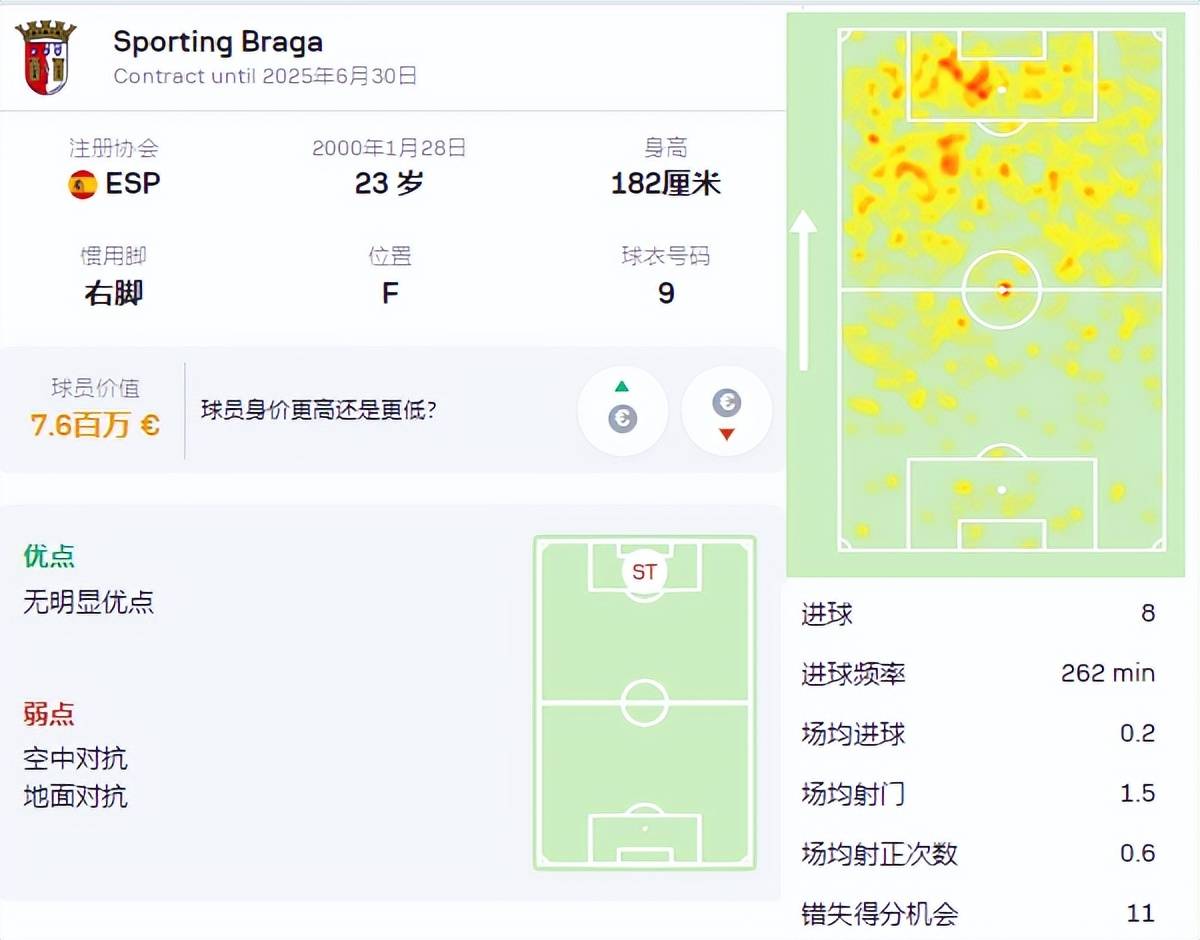
Task: Click the 场均射门 stat row
Action: pyautogui.click(x=978, y=793)
